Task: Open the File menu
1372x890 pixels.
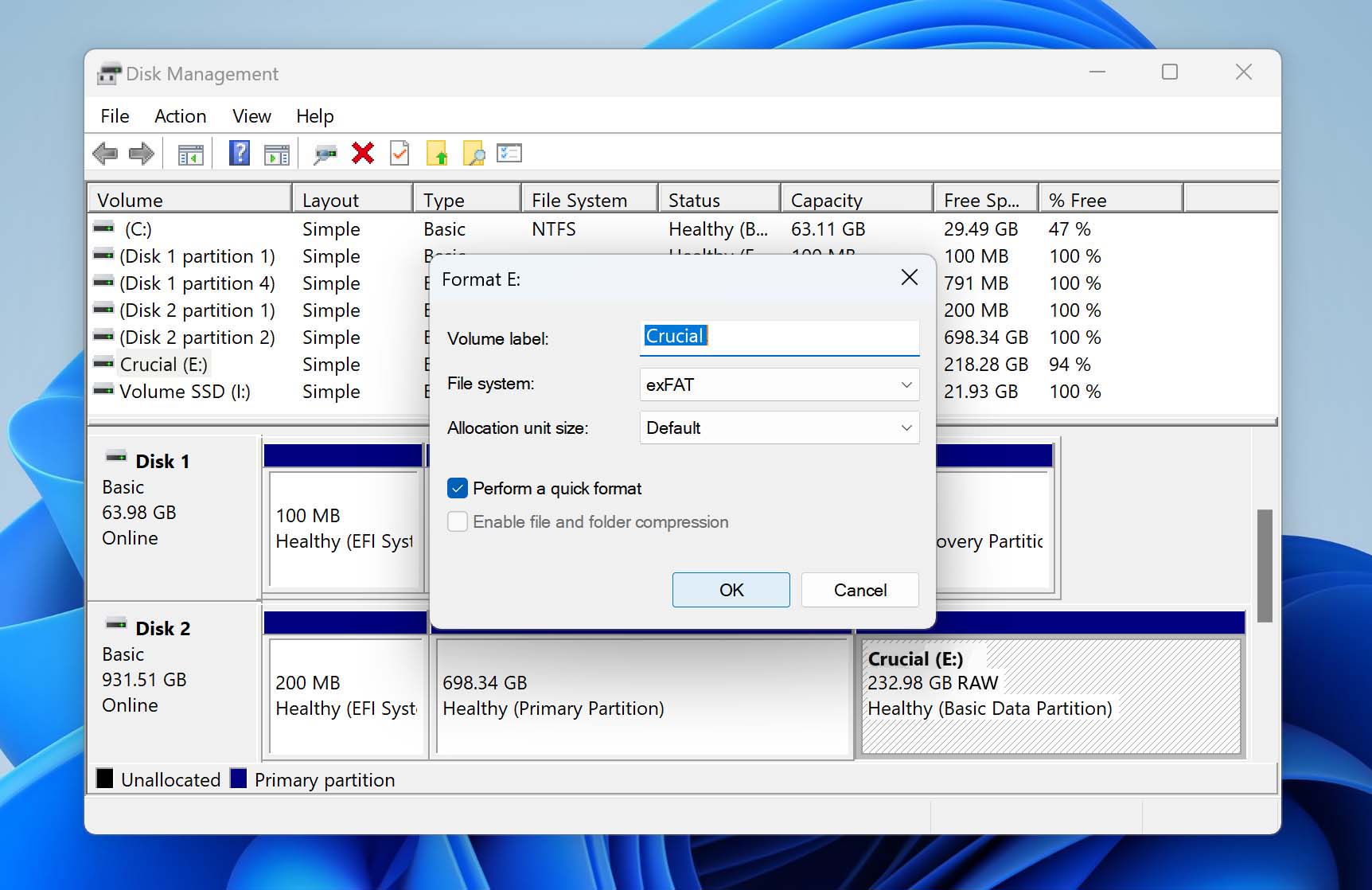Action: (115, 116)
